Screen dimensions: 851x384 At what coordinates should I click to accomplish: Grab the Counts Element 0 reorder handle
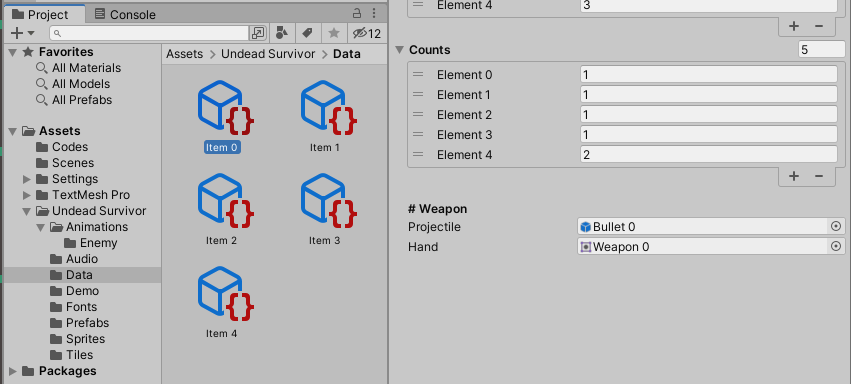pos(418,75)
